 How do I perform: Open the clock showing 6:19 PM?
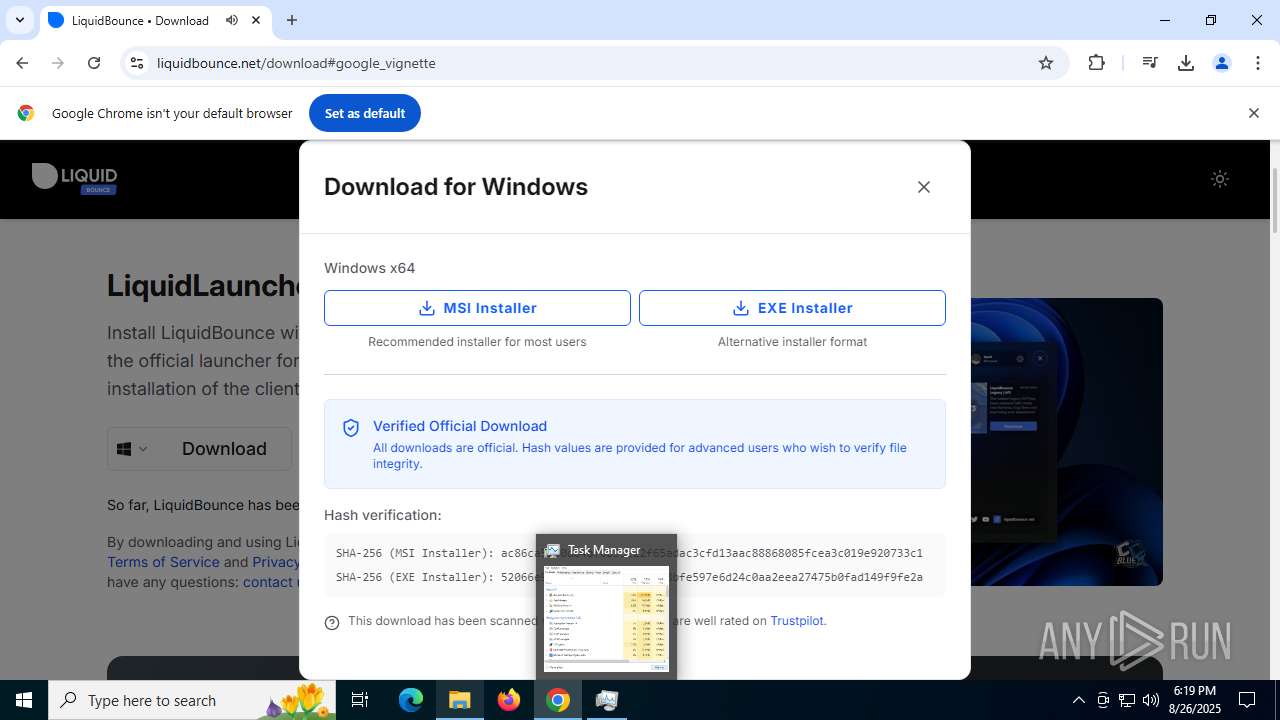(x=1194, y=700)
